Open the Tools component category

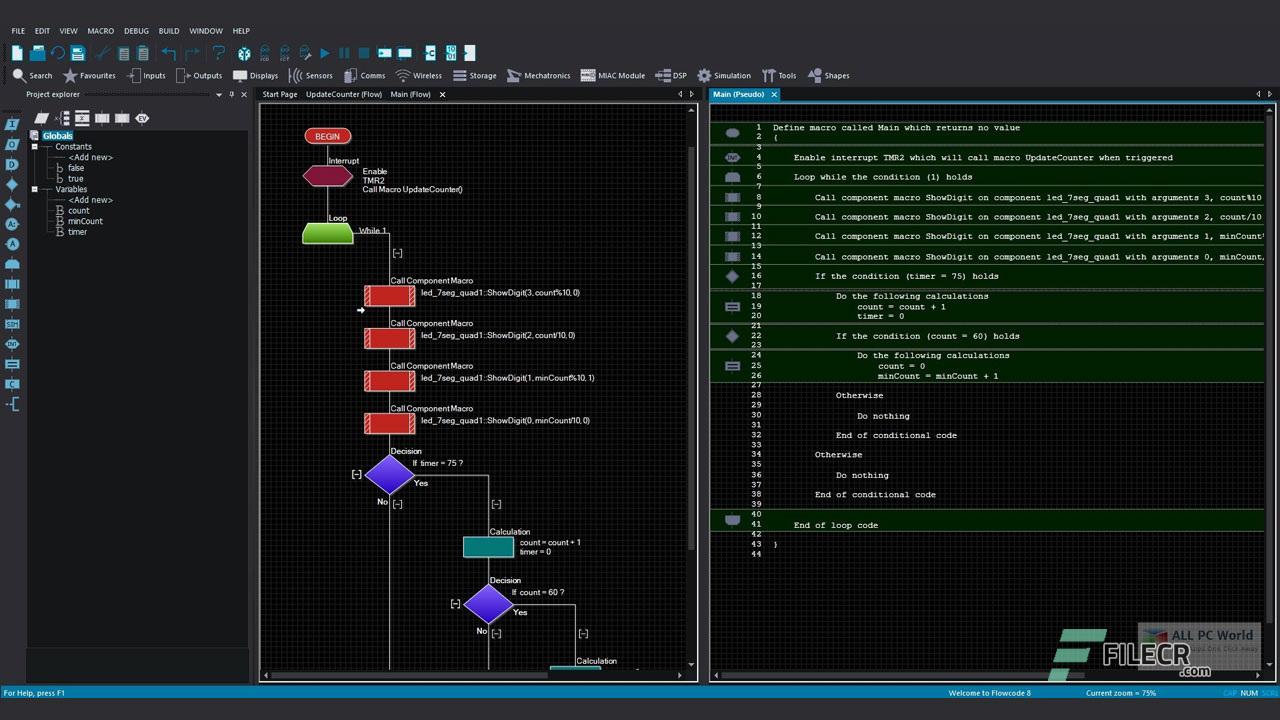779,75
